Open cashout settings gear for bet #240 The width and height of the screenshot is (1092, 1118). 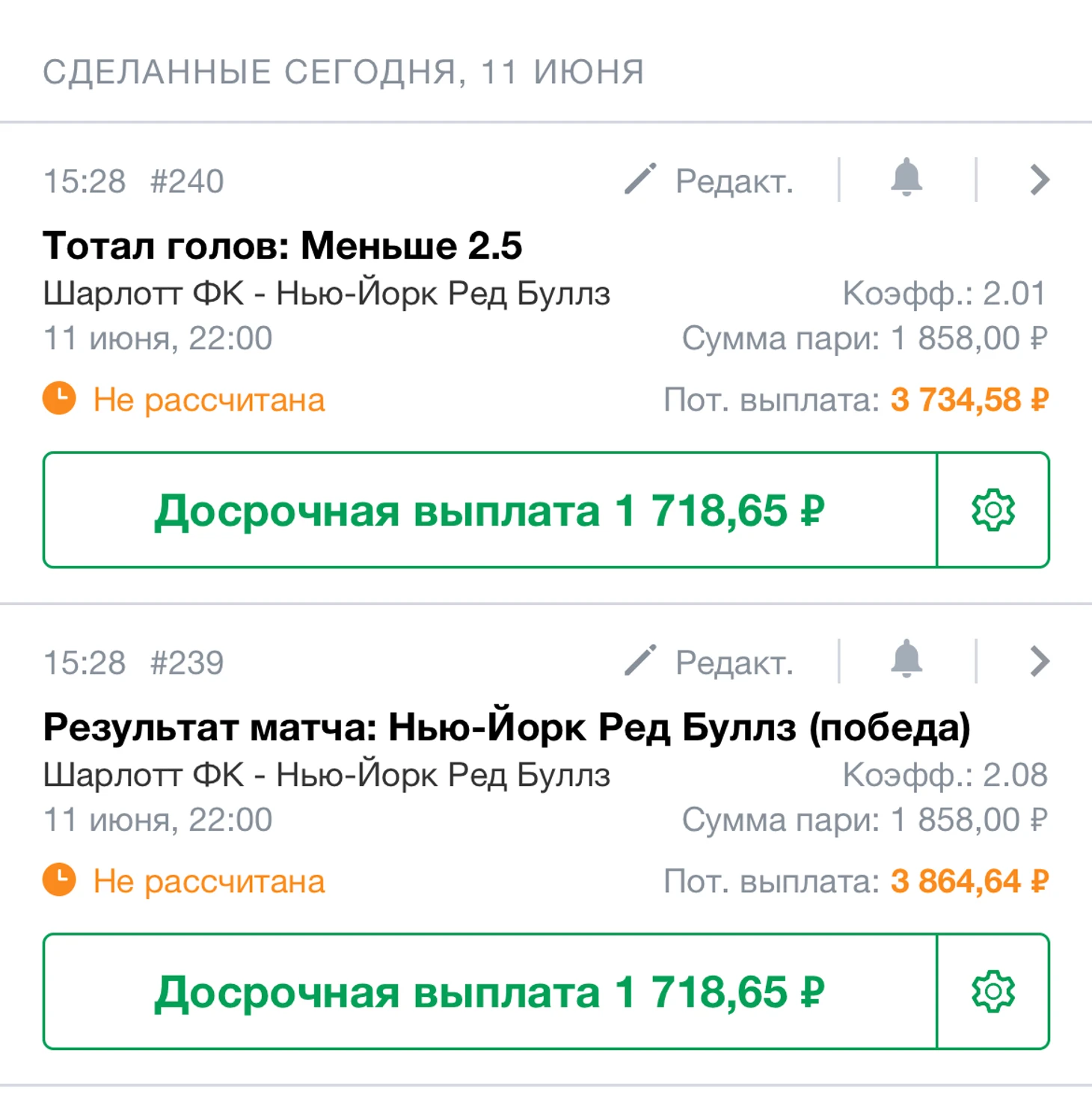(993, 510)
